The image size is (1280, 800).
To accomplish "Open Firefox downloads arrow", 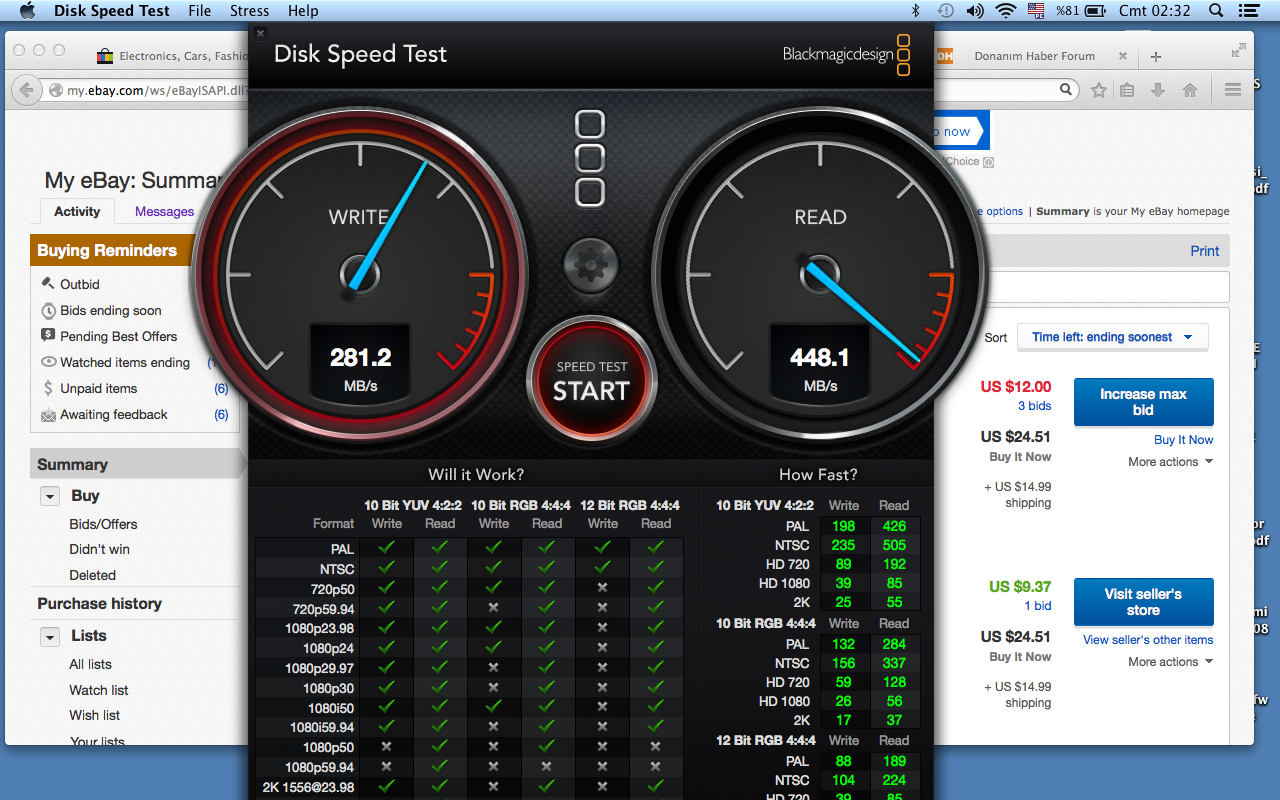I will 1158,90.
